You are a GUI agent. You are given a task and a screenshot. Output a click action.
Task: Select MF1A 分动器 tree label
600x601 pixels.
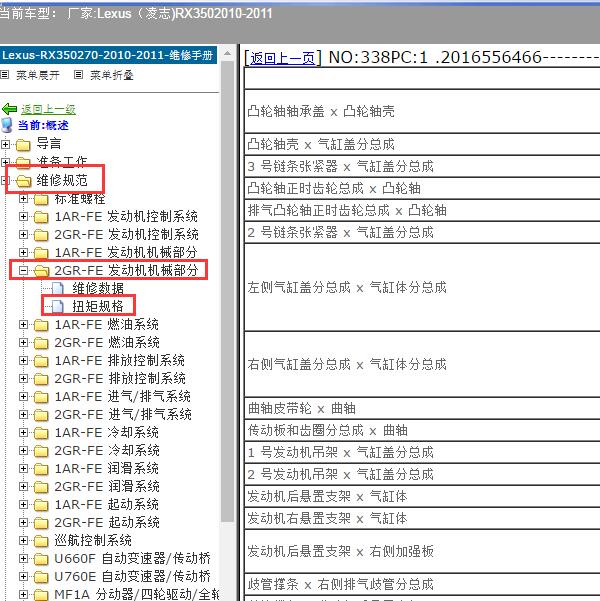136,594
